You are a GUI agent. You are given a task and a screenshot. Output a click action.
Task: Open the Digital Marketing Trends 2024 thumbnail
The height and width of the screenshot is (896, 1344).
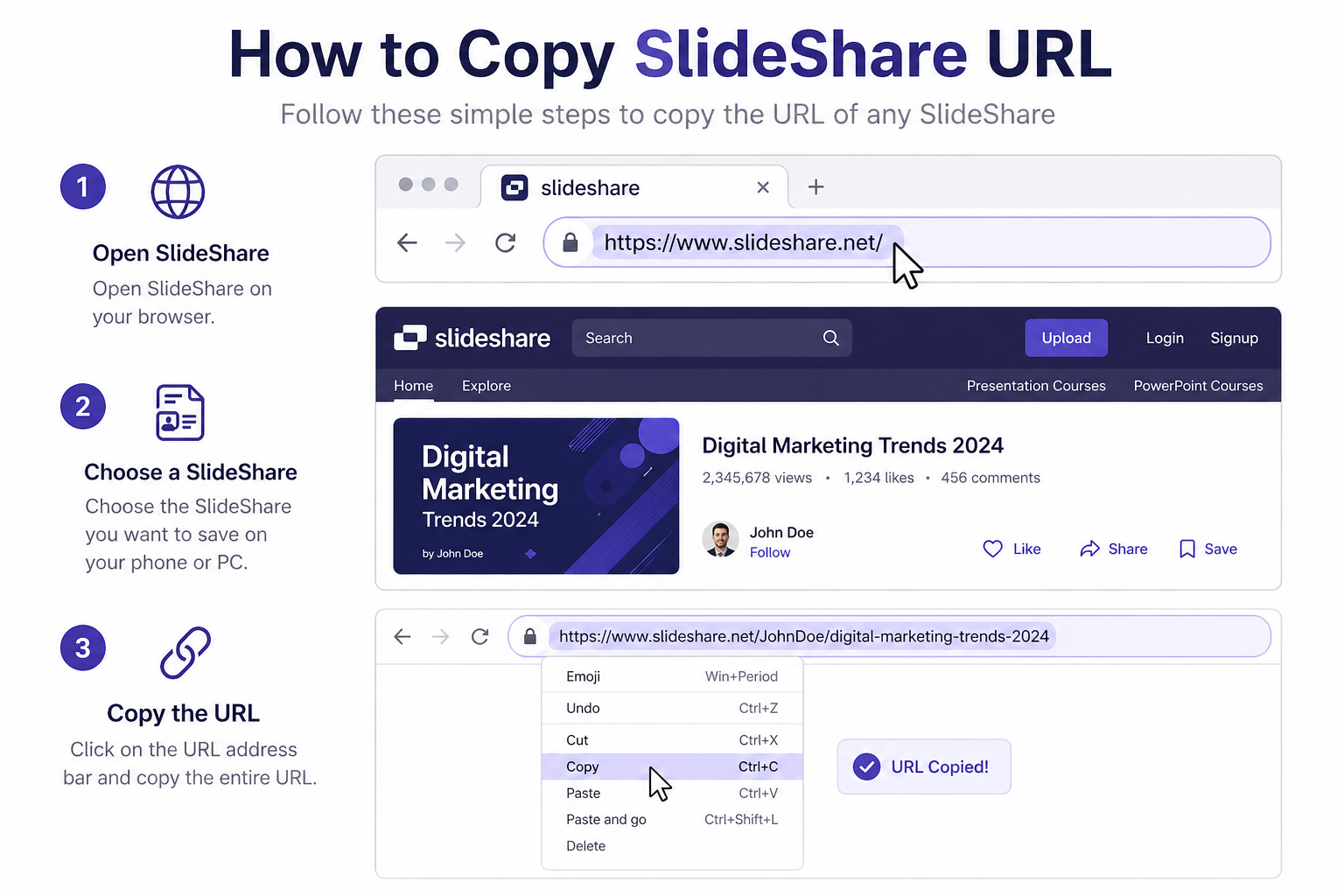pyautogui.click(x=535, y=496)
